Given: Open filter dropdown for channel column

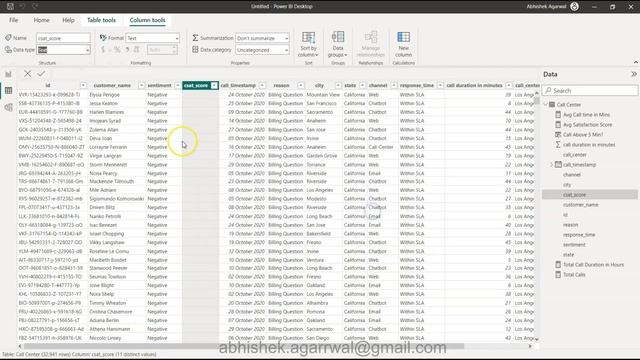Looking at the screenshot, I should [x=393, y=85].
